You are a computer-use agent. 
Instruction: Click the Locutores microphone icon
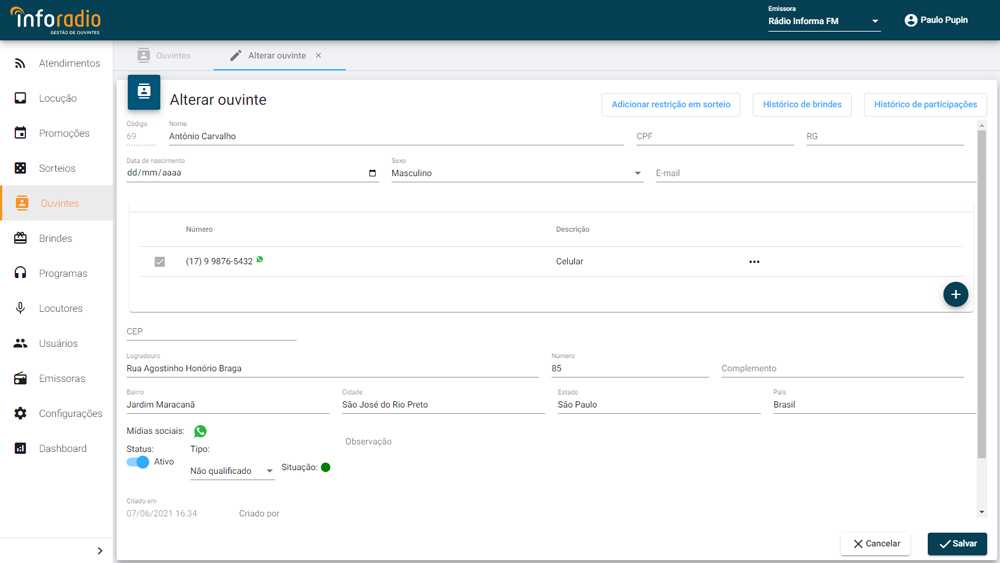(x=20, y=308)
